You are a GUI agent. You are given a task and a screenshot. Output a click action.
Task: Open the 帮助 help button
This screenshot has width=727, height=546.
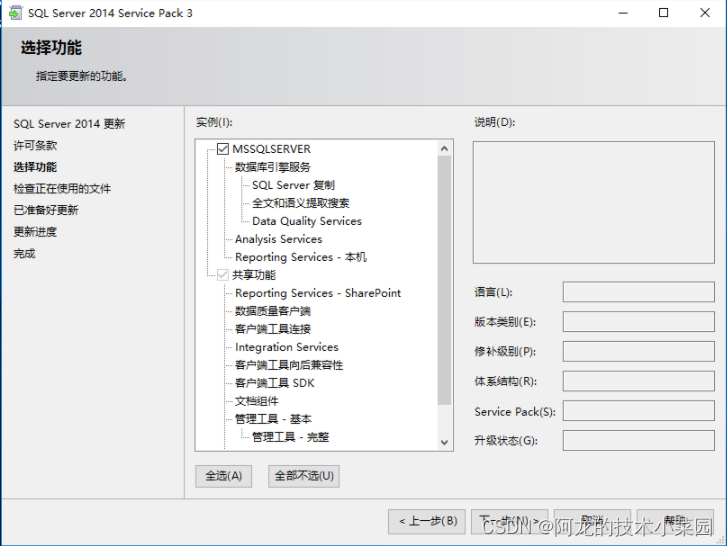[x=675, y=521]
